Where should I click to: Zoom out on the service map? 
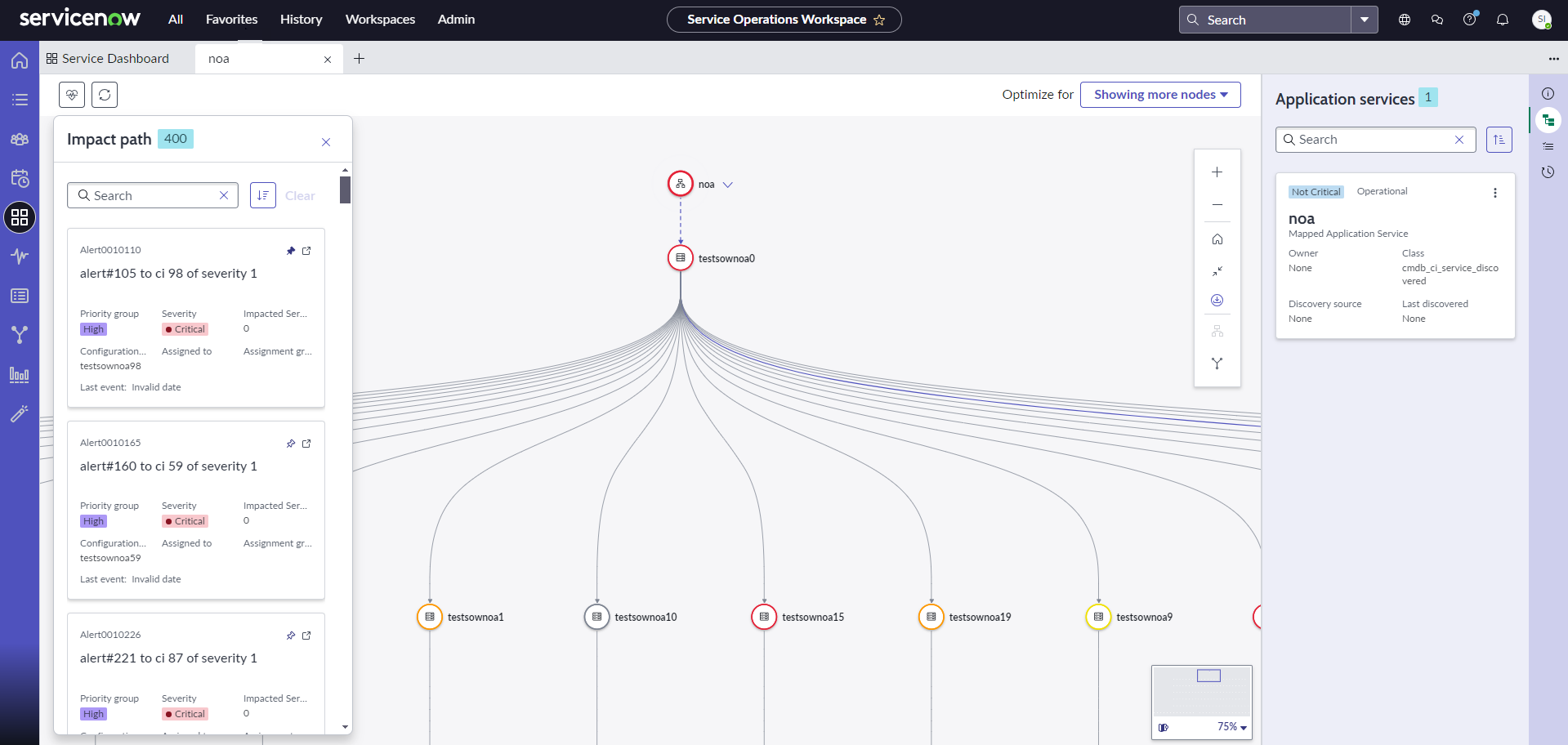pyautogui.click(x=1217, y=204)
